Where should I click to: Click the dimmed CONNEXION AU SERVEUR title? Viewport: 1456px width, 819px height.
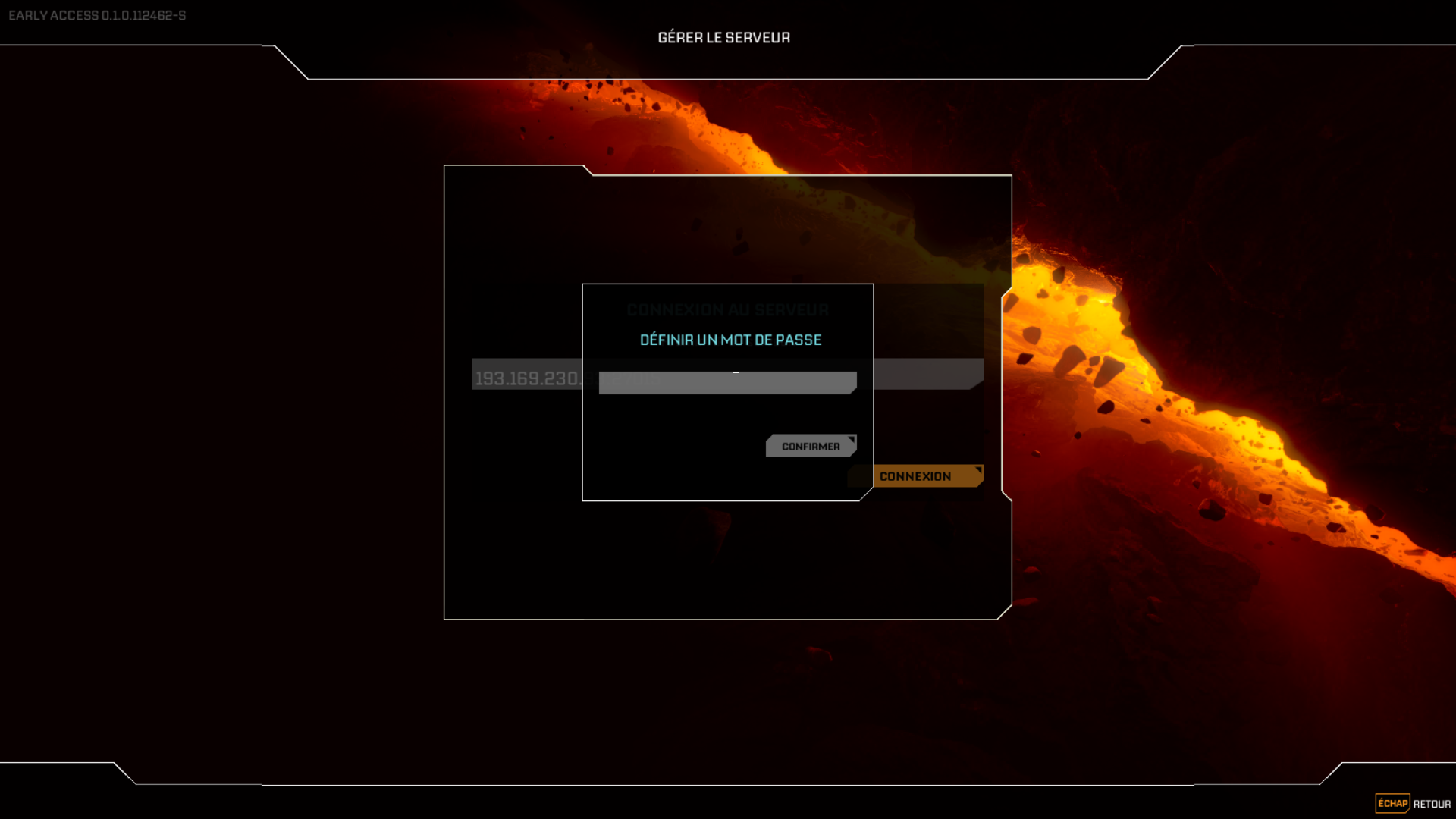(x=727, y=309)
